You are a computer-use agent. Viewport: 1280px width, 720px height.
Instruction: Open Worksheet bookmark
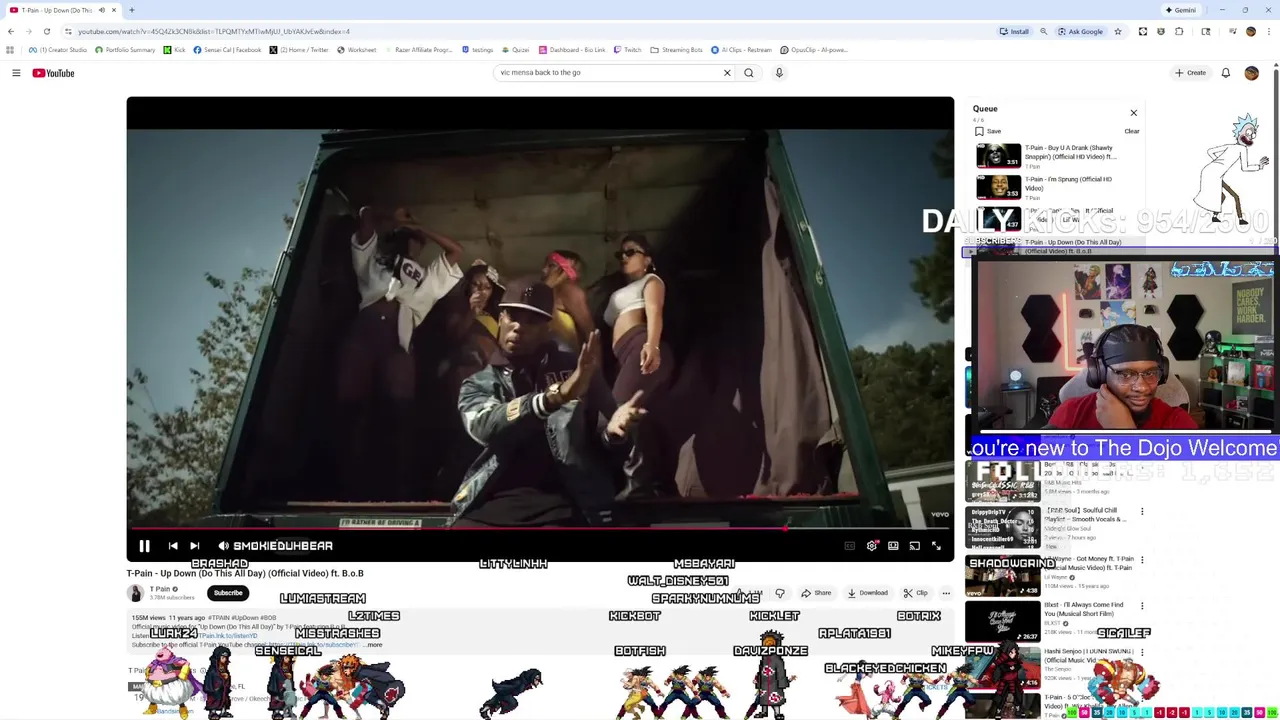click(x=357, y=50)
